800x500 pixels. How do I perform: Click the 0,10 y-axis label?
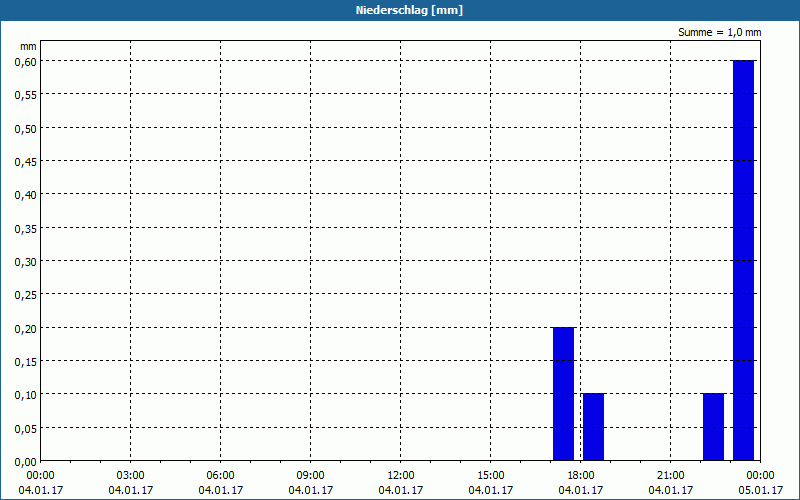[26, 394]
